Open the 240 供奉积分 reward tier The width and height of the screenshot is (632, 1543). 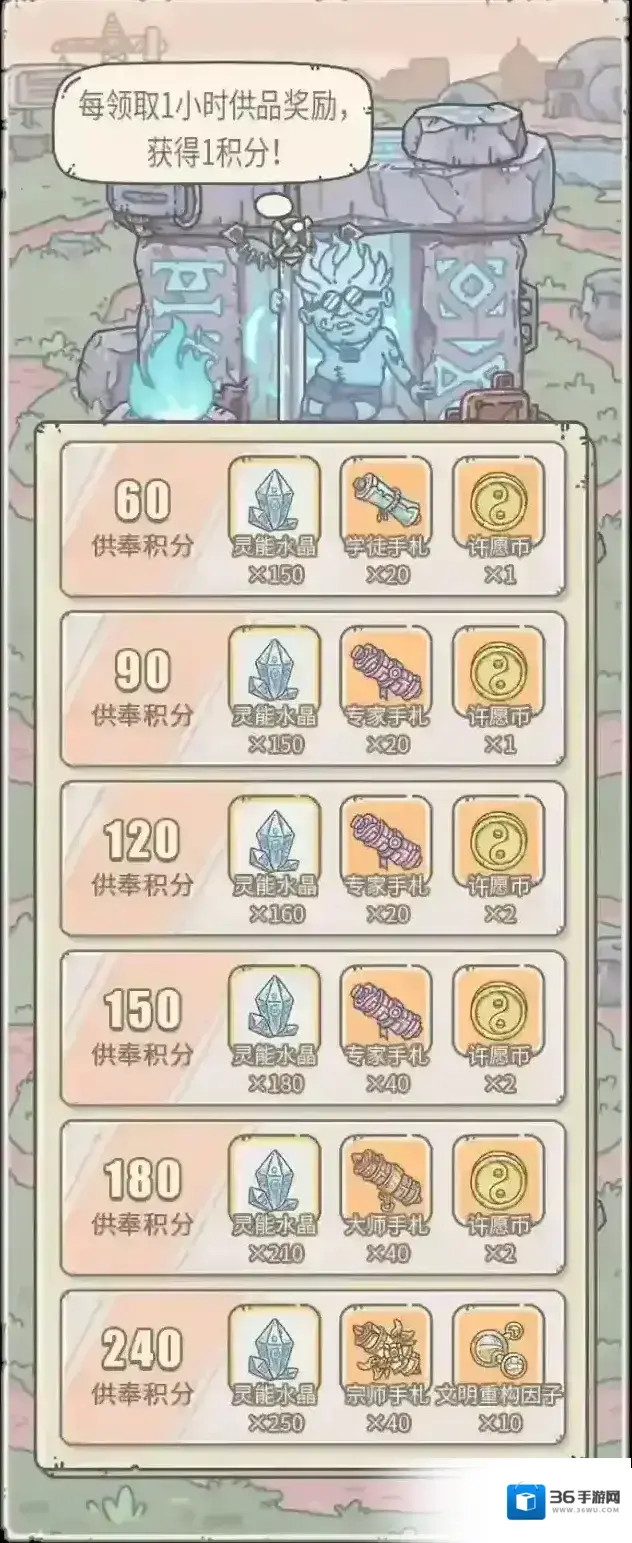pos(313,1368)
